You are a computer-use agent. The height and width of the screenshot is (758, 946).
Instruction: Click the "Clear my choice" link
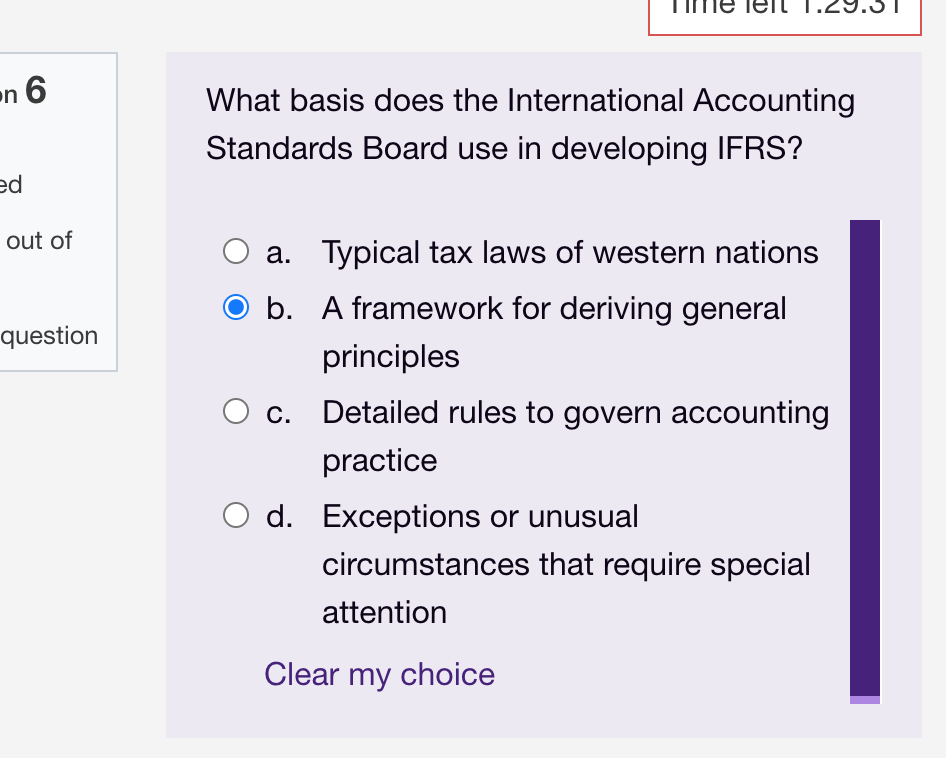point(379,674)
